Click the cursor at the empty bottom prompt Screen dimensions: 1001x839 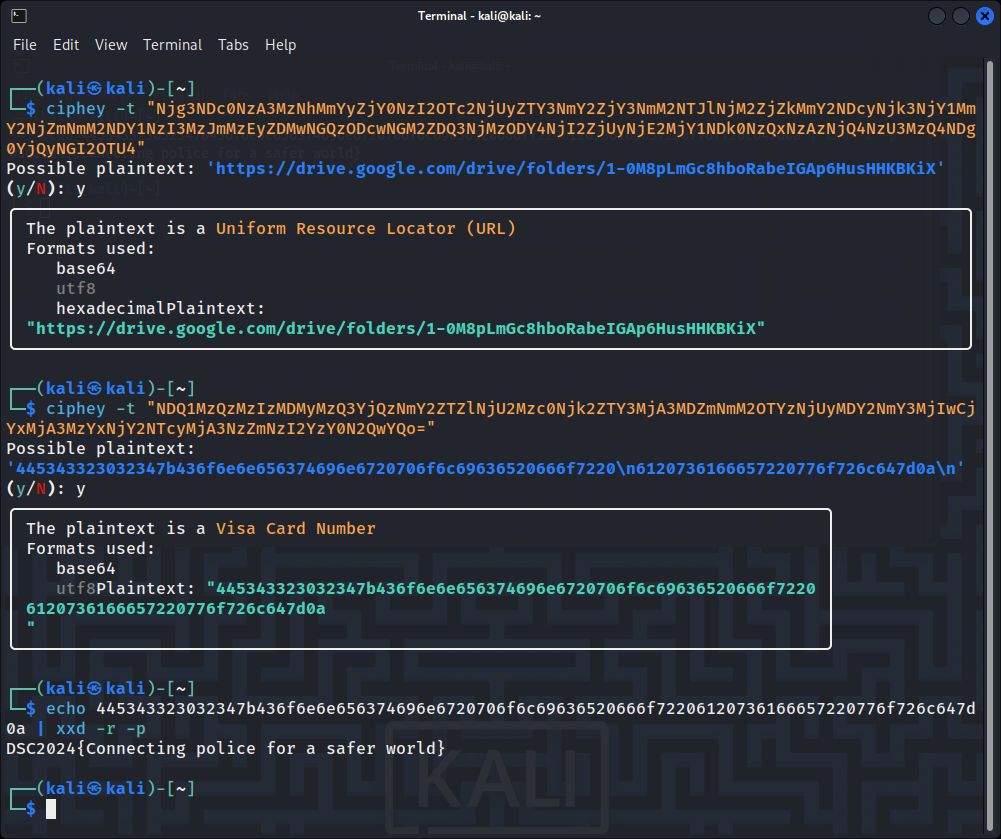point(51,808)
